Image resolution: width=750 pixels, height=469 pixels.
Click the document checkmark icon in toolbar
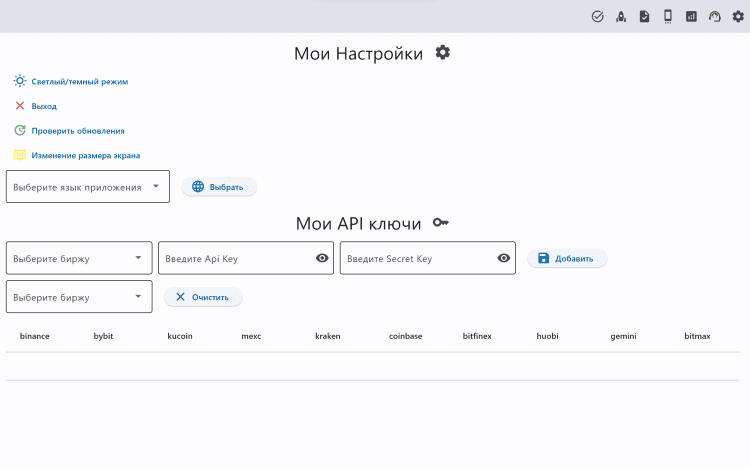[x=644, y=16]
